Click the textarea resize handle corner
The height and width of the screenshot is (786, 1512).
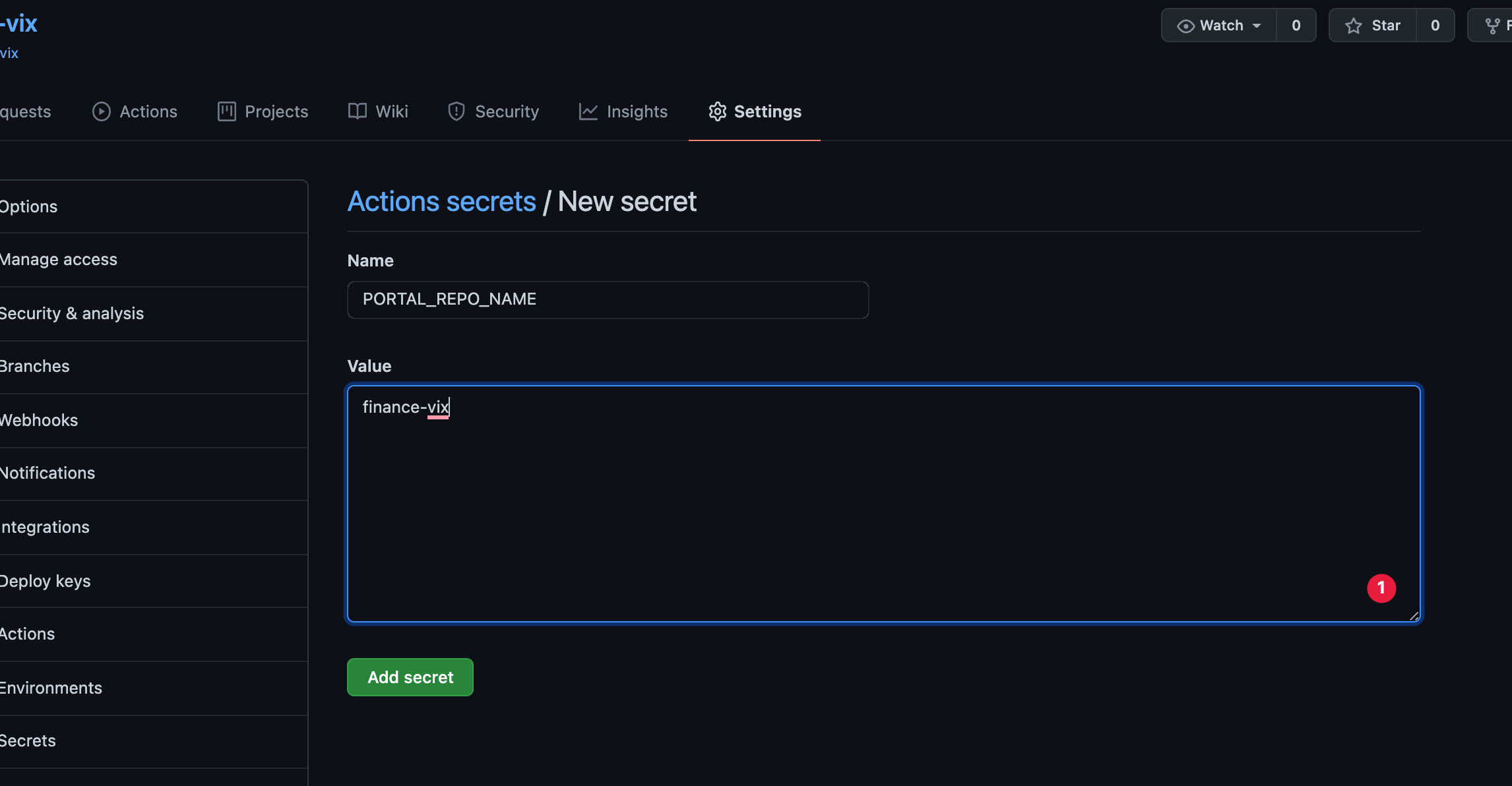[1413, 616]
